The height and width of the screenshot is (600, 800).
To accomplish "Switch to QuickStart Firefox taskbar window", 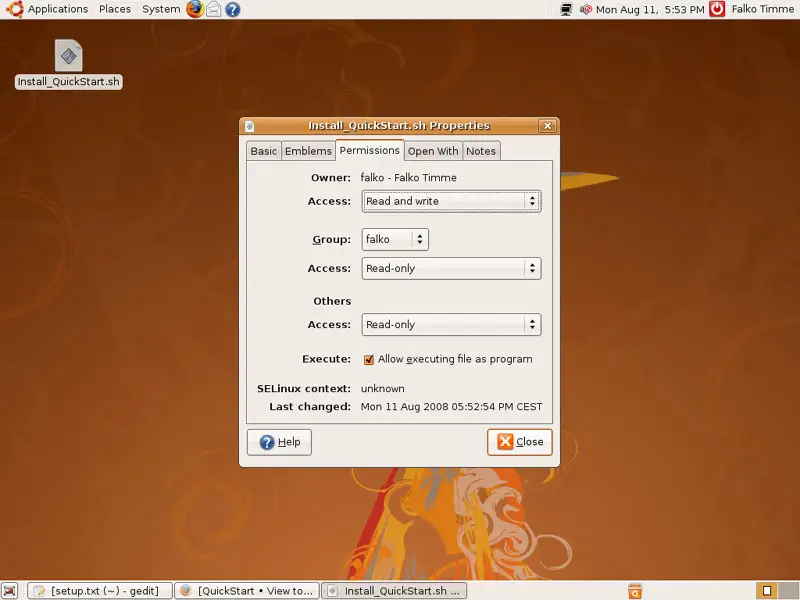I will 247,591.
